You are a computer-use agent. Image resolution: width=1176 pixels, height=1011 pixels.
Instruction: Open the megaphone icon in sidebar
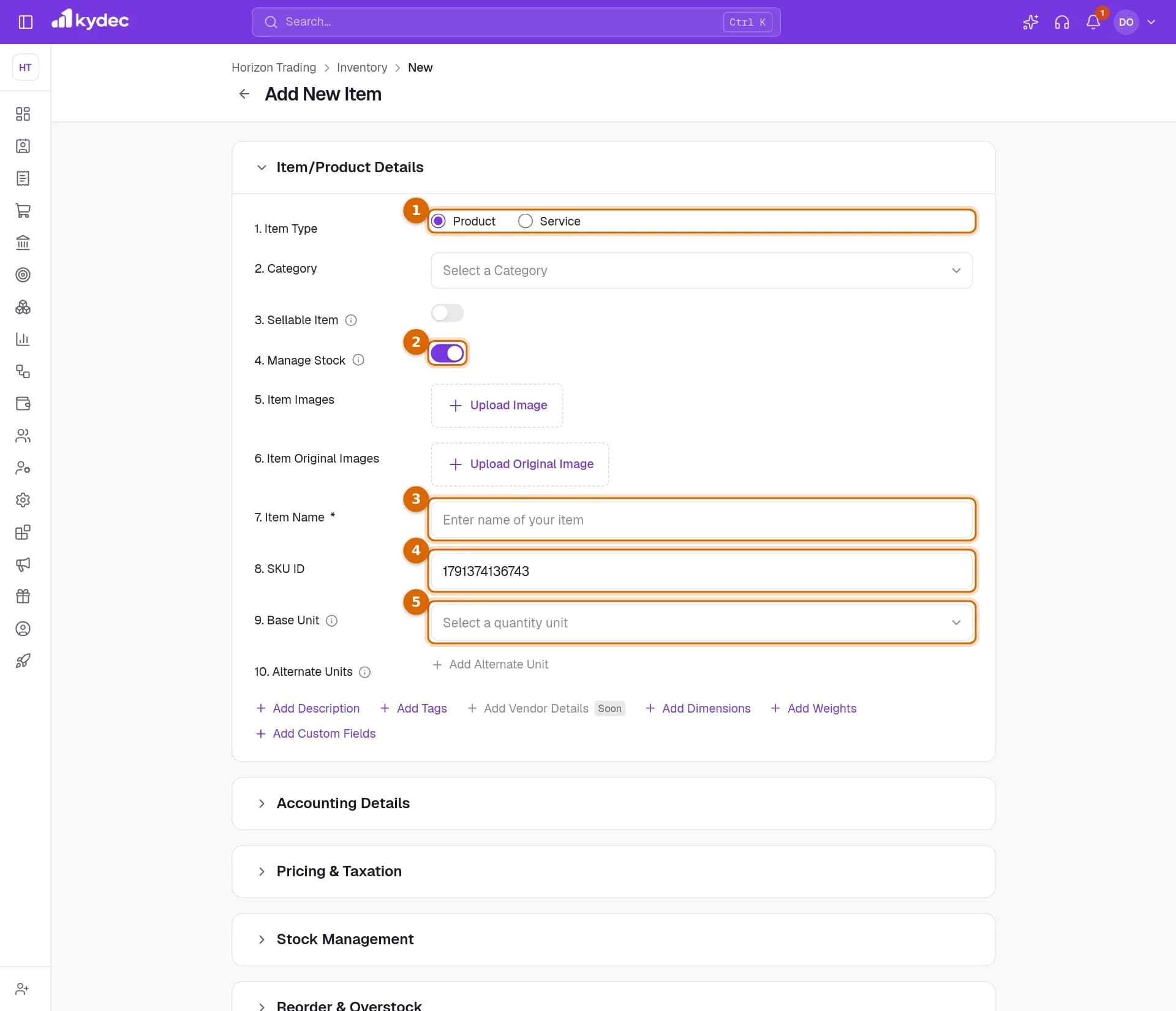(23, 564)
